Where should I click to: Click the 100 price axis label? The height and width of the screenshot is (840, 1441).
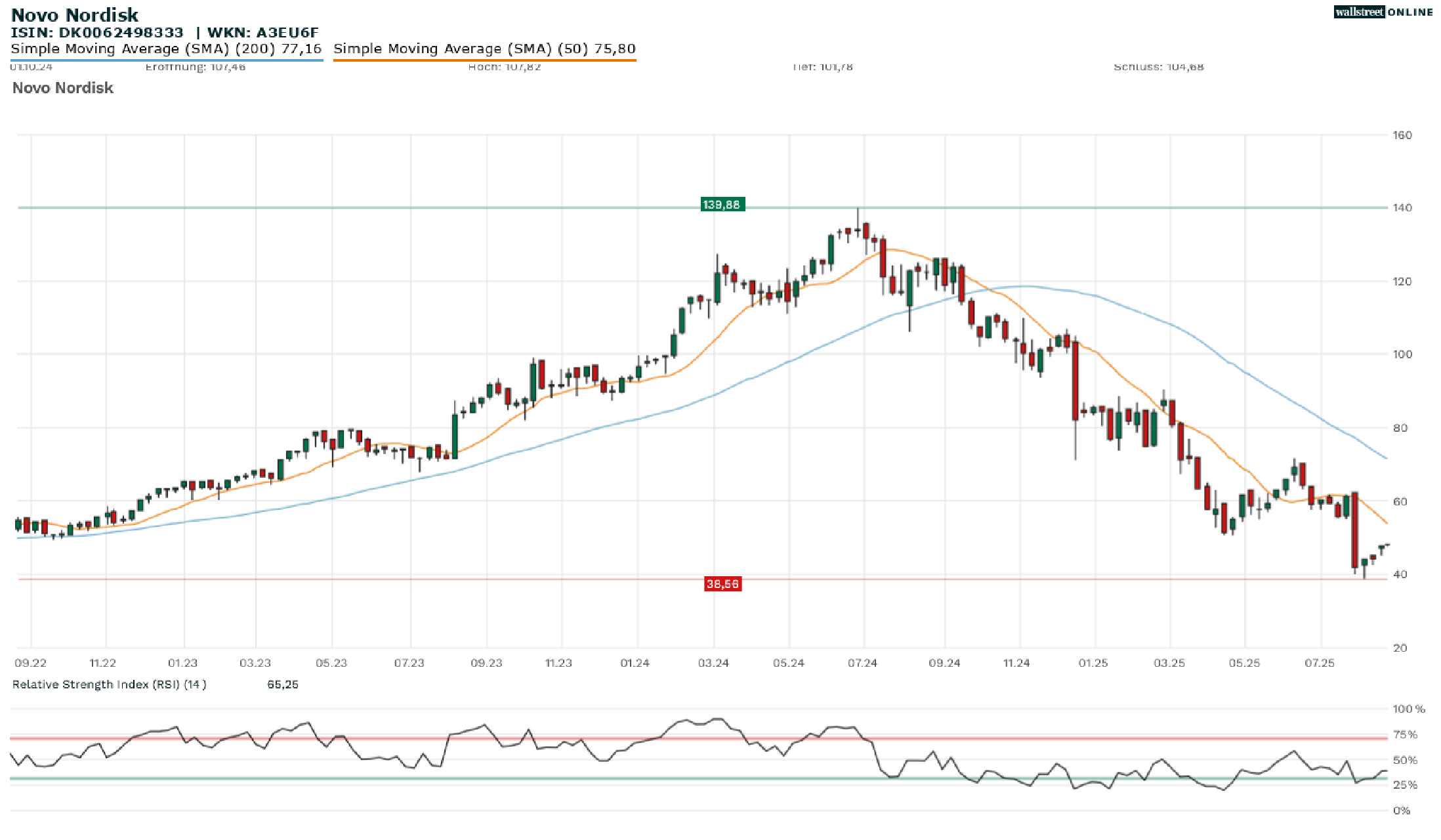coord(1402,354)
